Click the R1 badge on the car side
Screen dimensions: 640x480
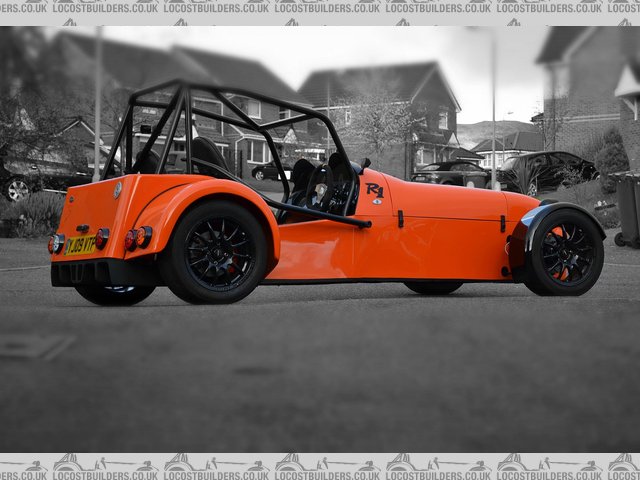[x=375, y=189]
